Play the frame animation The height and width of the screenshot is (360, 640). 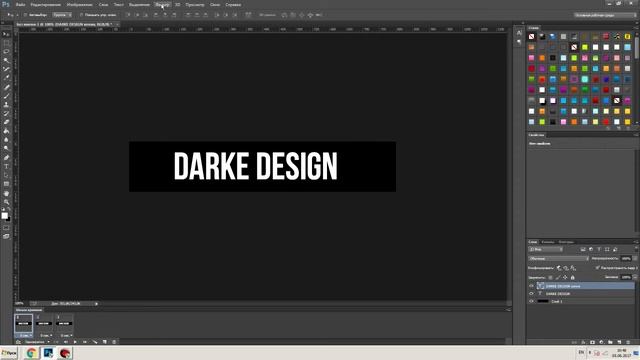[x=75, y=342]
